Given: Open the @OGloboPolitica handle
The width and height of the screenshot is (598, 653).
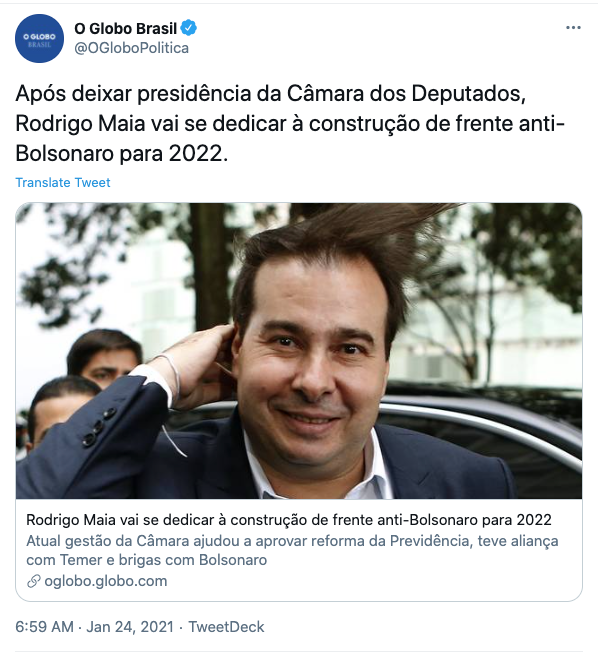Looking at the screenshot, I should [x=131, y=48].
